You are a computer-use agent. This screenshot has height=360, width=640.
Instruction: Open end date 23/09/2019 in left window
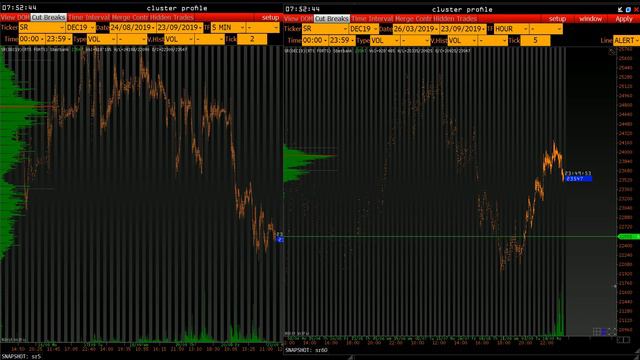coord(180,27)
